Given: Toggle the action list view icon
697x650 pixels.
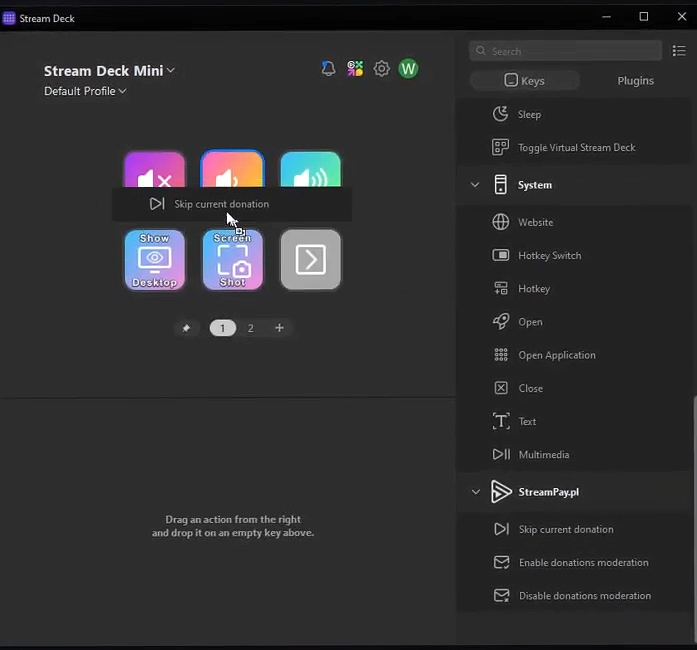Looking at the screenshot, I should pyautogui.click(x=679, y=51).
